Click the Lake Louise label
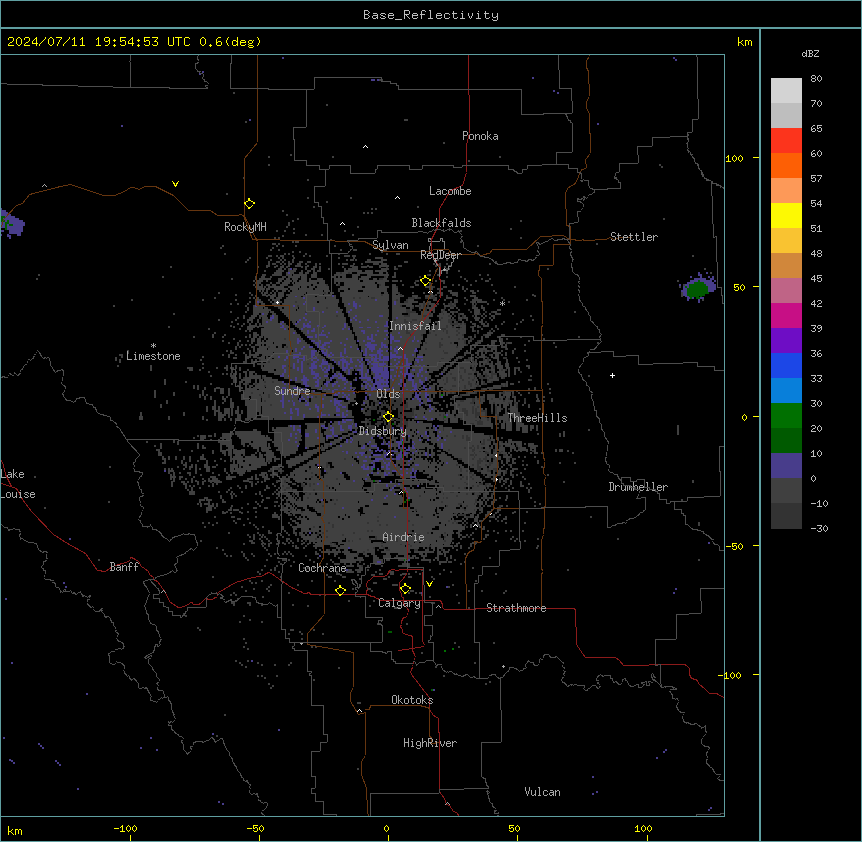Screen dimensions: 862x842 pyautogui.click(x=18, y=484)
